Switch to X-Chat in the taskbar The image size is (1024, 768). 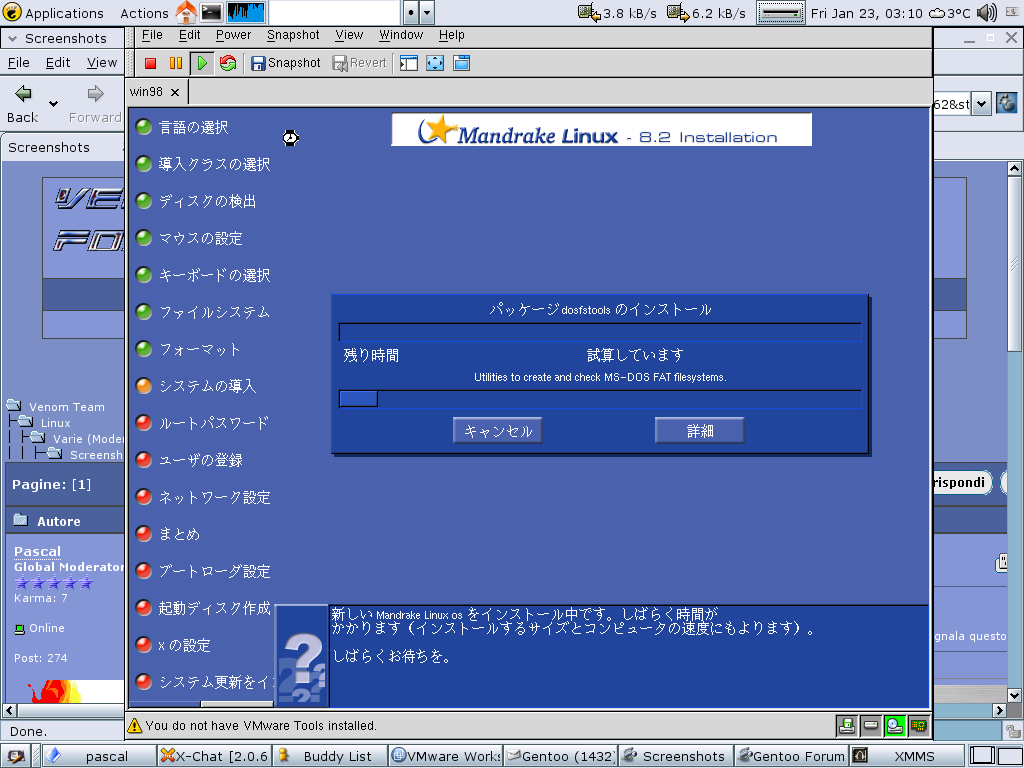pyautogui.click(x=214, y=756)
